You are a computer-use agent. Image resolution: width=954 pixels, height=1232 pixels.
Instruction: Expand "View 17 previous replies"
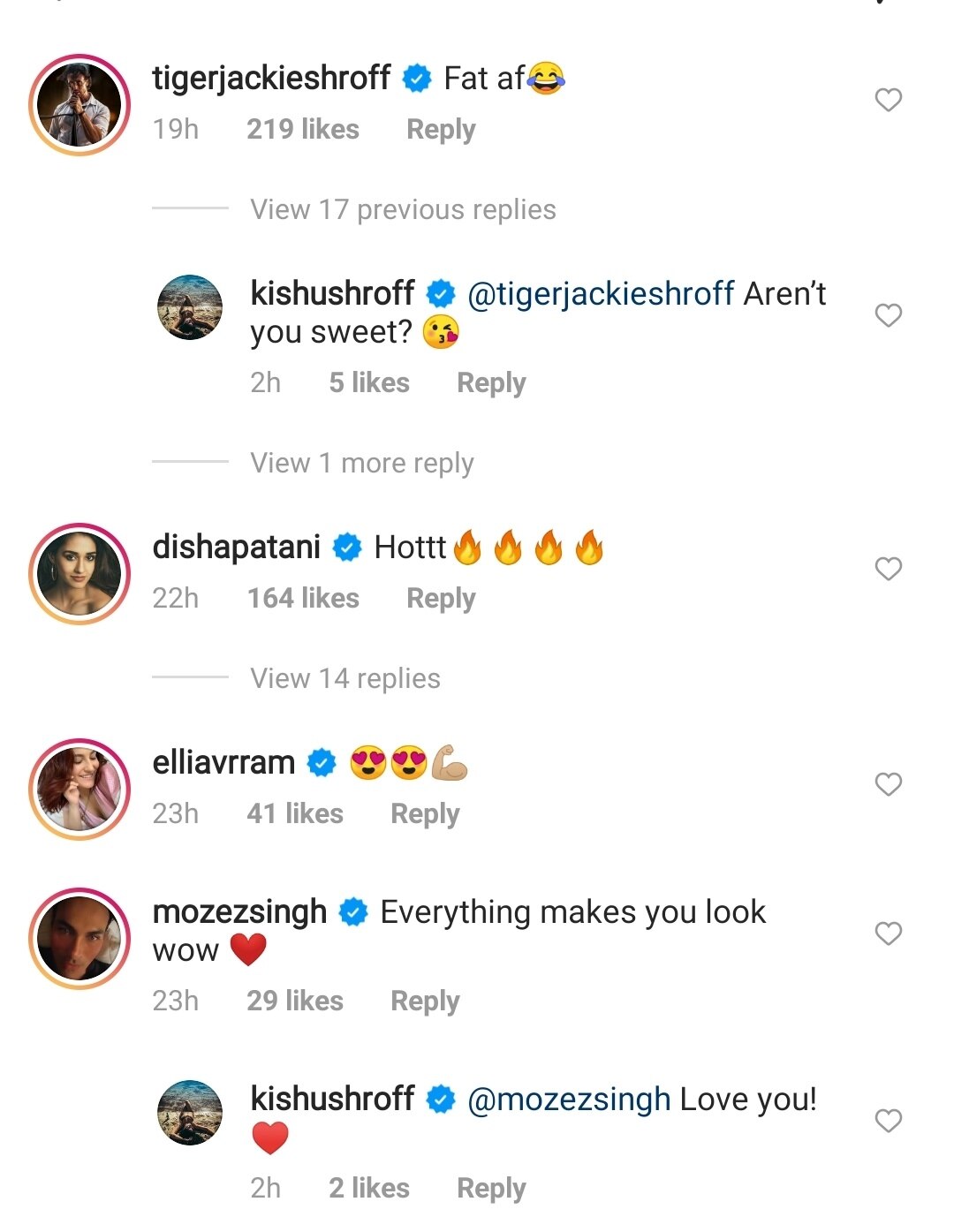[403, 209]
